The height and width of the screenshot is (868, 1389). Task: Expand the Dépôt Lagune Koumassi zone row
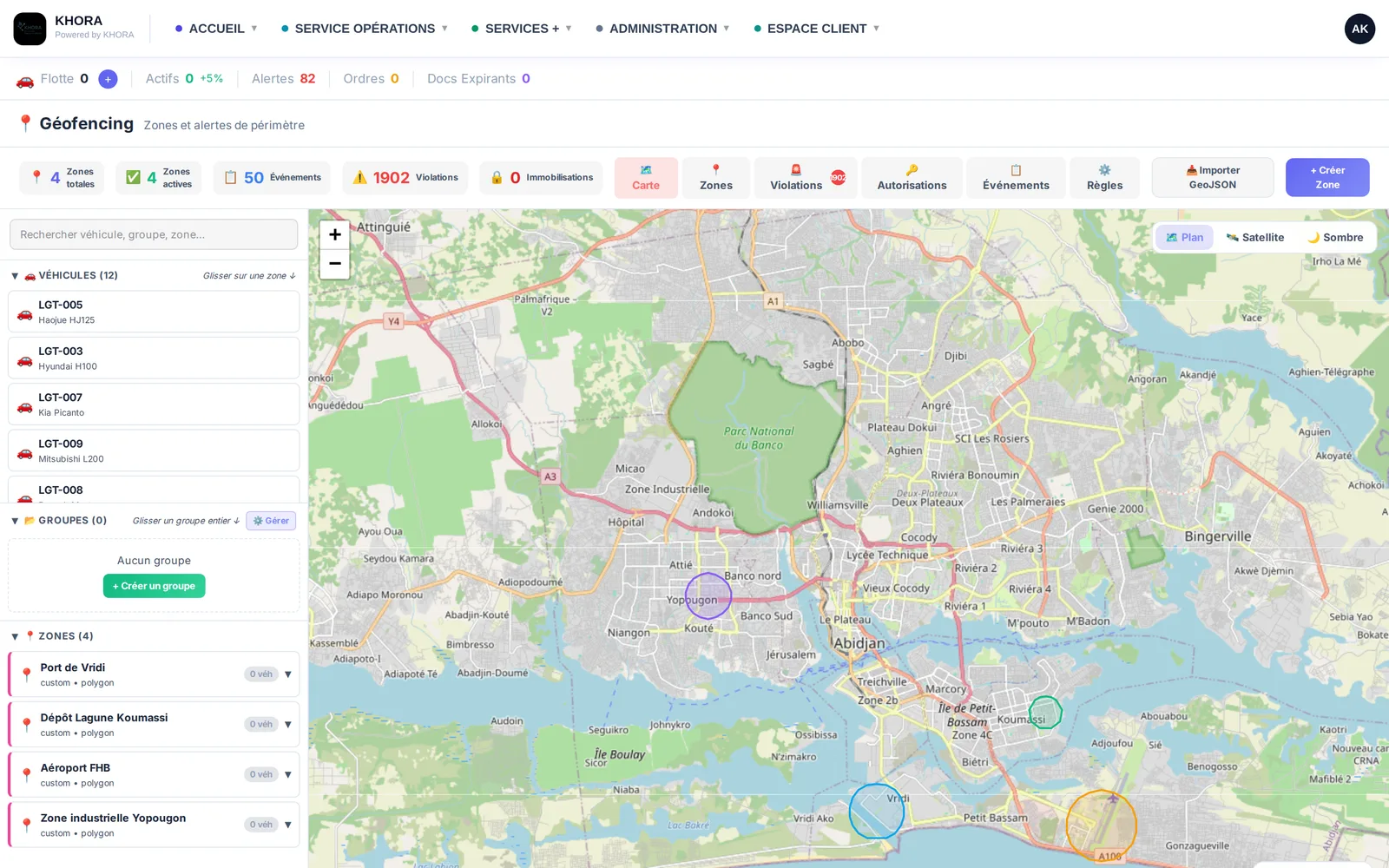[288, 725]
